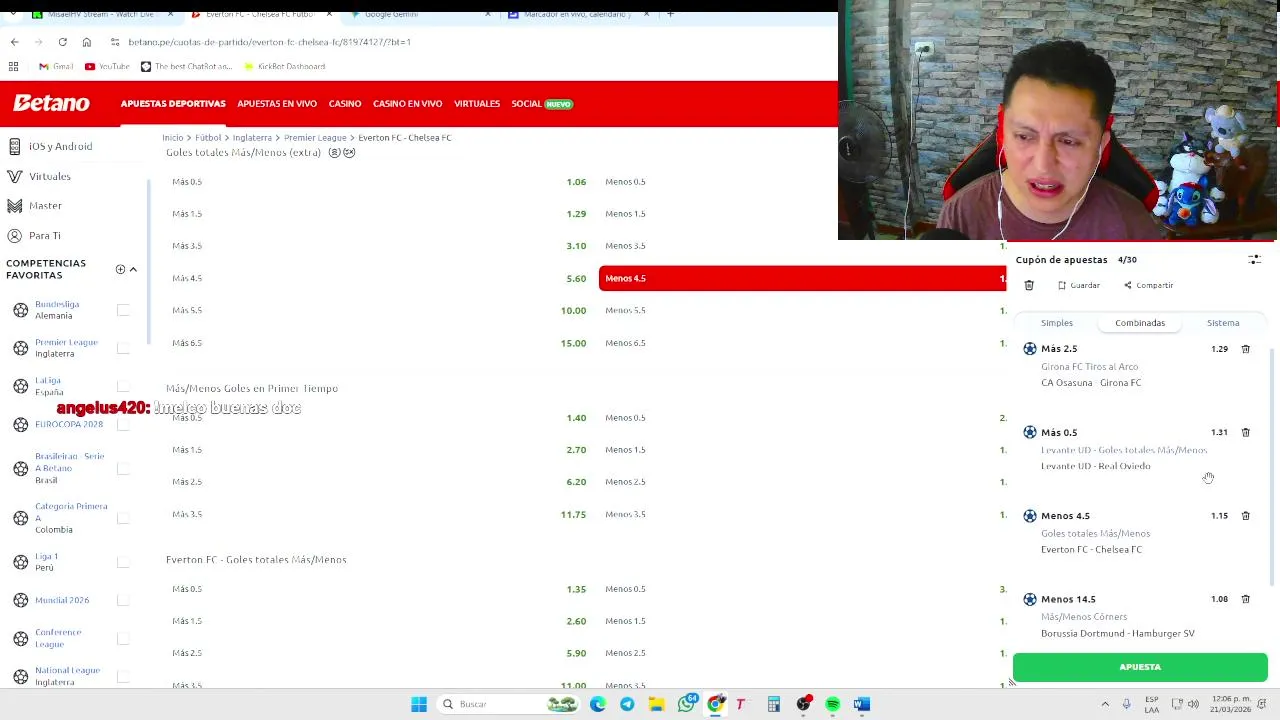Show hidden tray icons chevron
Image resolution: width=1280 pixels, height=720 pixels.
coord(1105,704)
